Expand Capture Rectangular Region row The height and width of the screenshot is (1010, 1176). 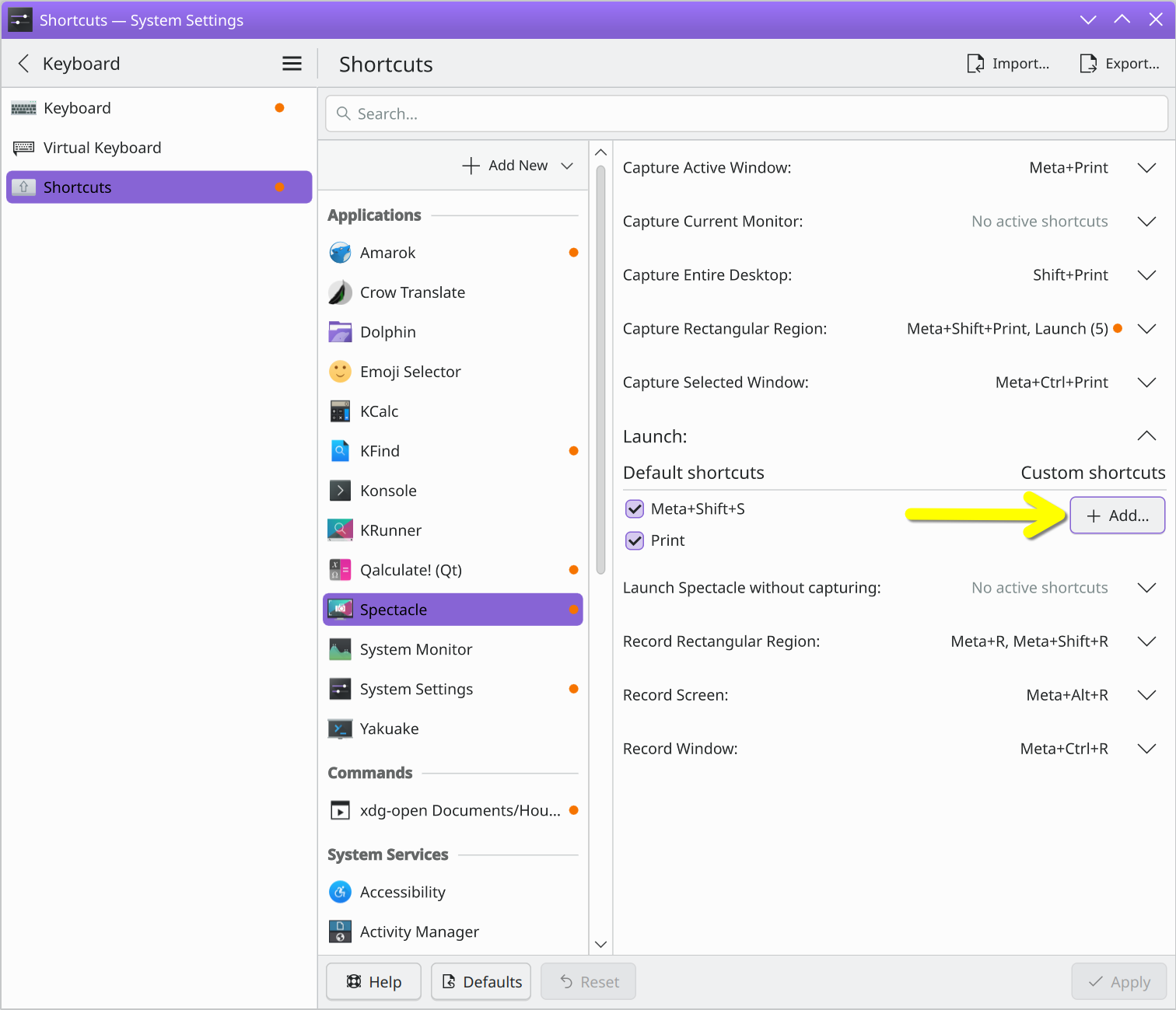[1146, 329]
